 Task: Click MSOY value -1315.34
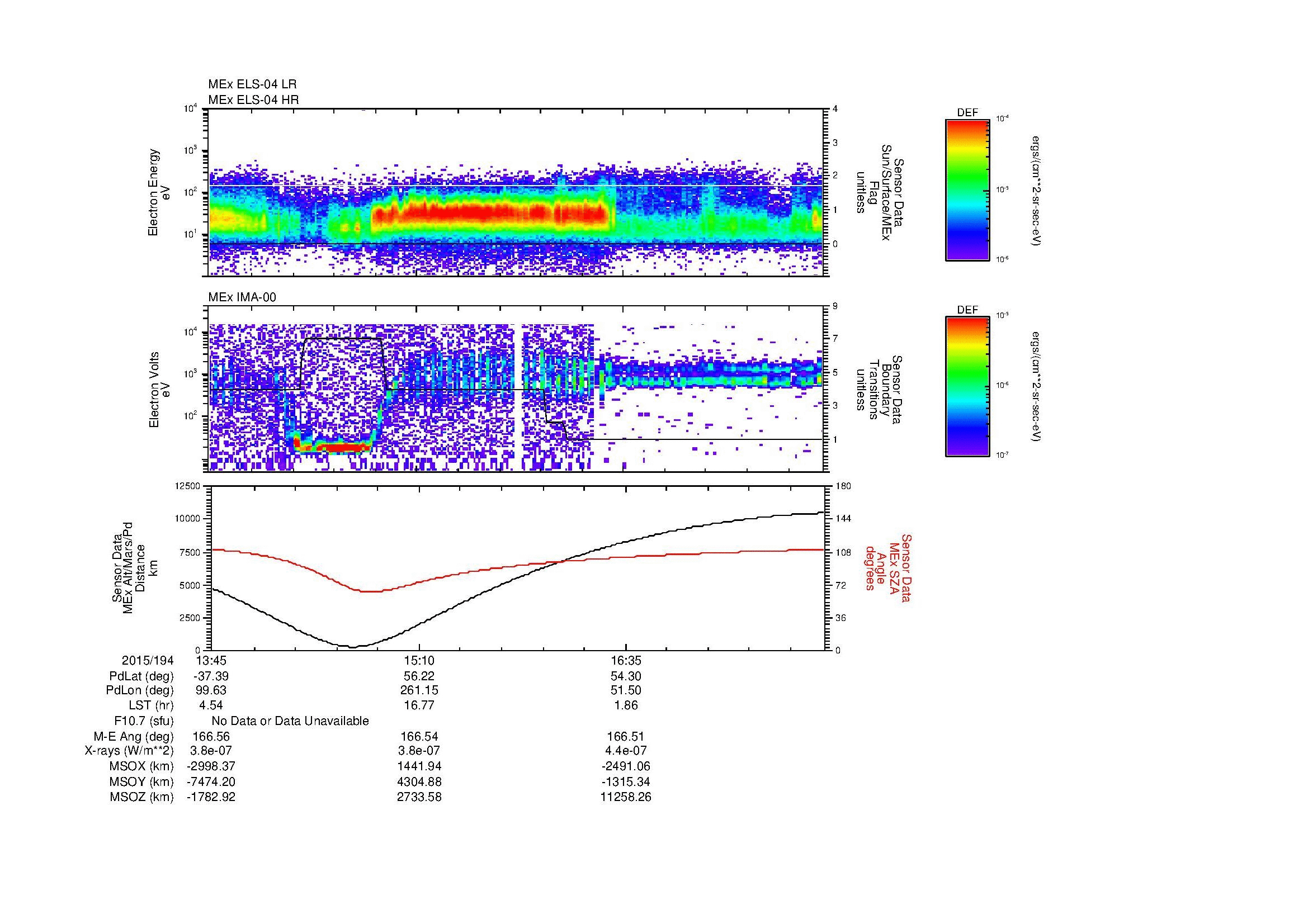[626, 781]
